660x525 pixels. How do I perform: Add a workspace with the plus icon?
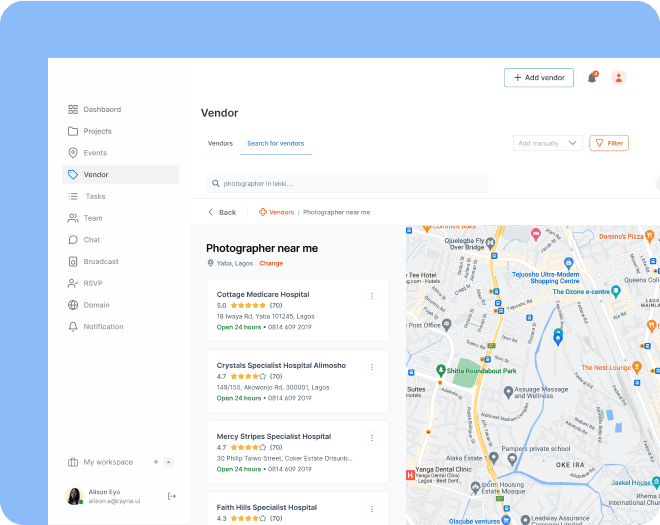pyautogui.click(x=156, y=462)
